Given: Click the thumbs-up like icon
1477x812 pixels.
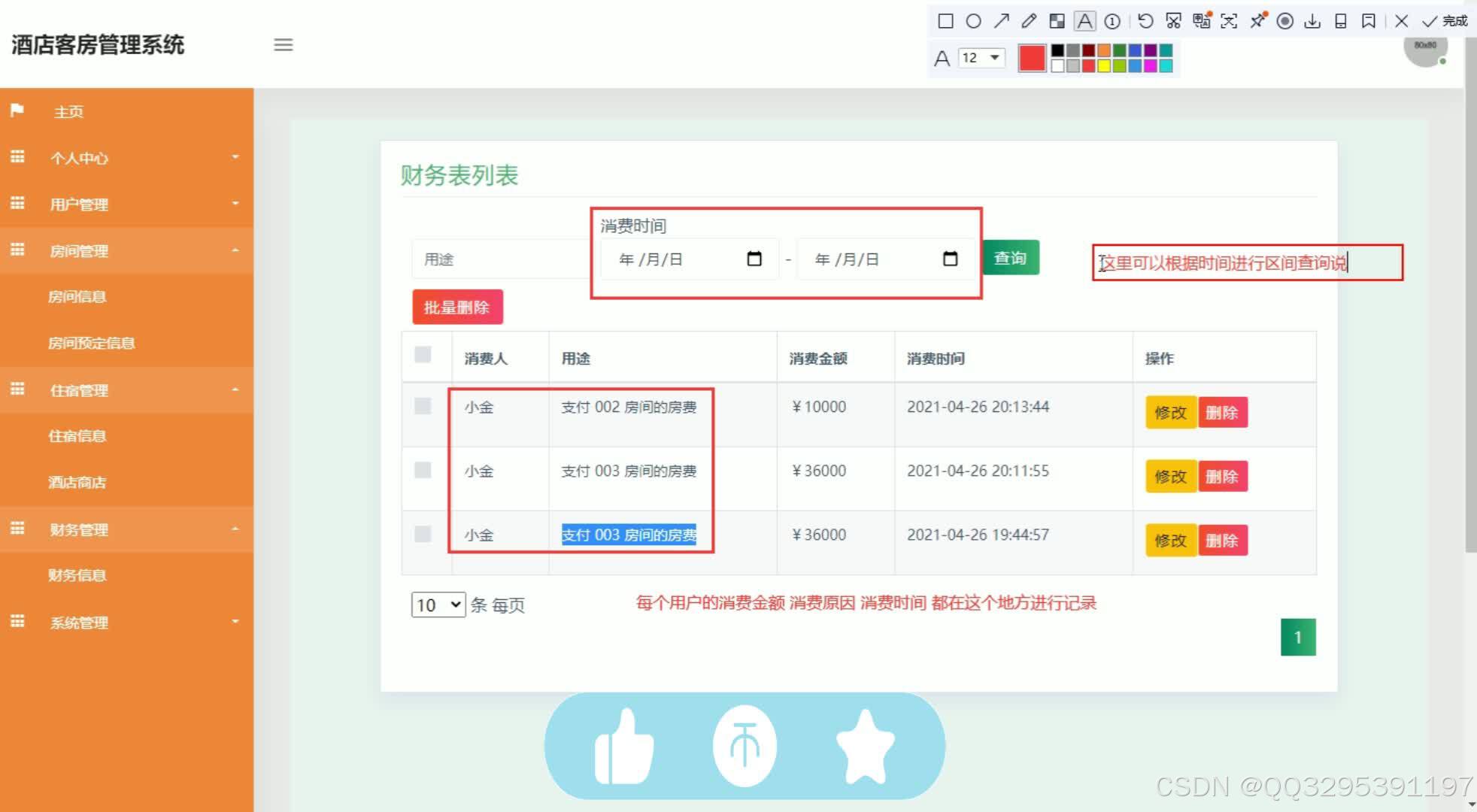Looking at the screenshot, I should tap(624, 746).
